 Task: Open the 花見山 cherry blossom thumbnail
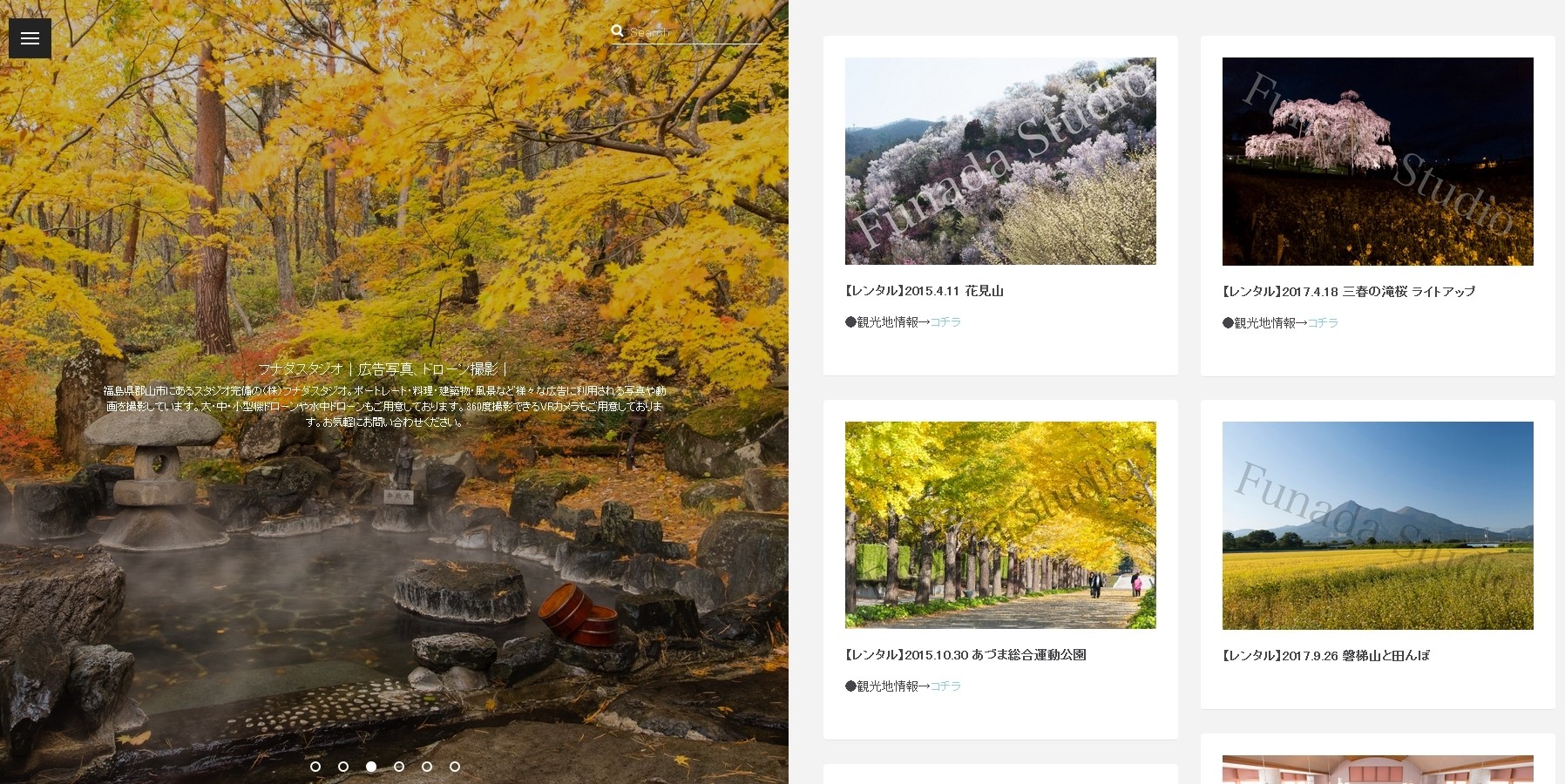click(1000, 161)
